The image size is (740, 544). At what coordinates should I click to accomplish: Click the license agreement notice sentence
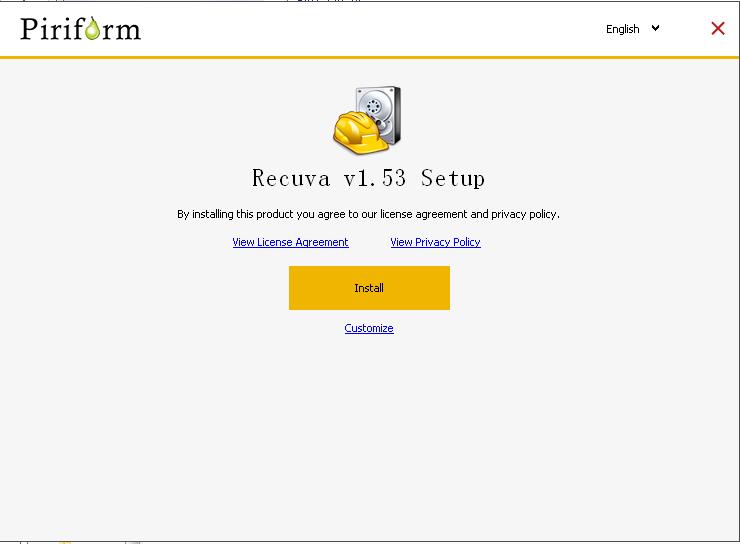pos(368,214)
